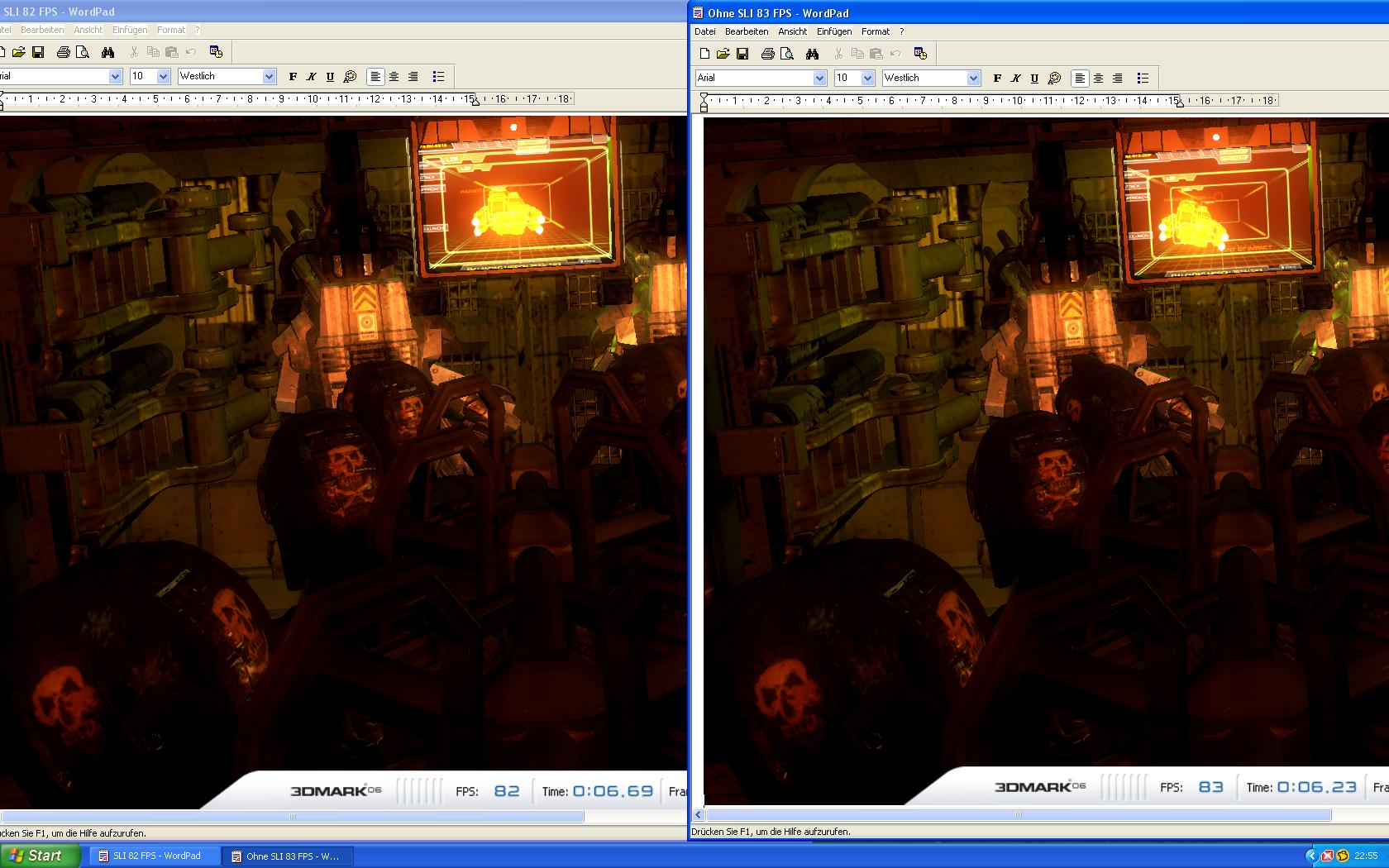Click right margin marker on Ohne SLI 83 FPS ruler
Viewport: 1389px width, 868px height.
tap(1180, 103)
